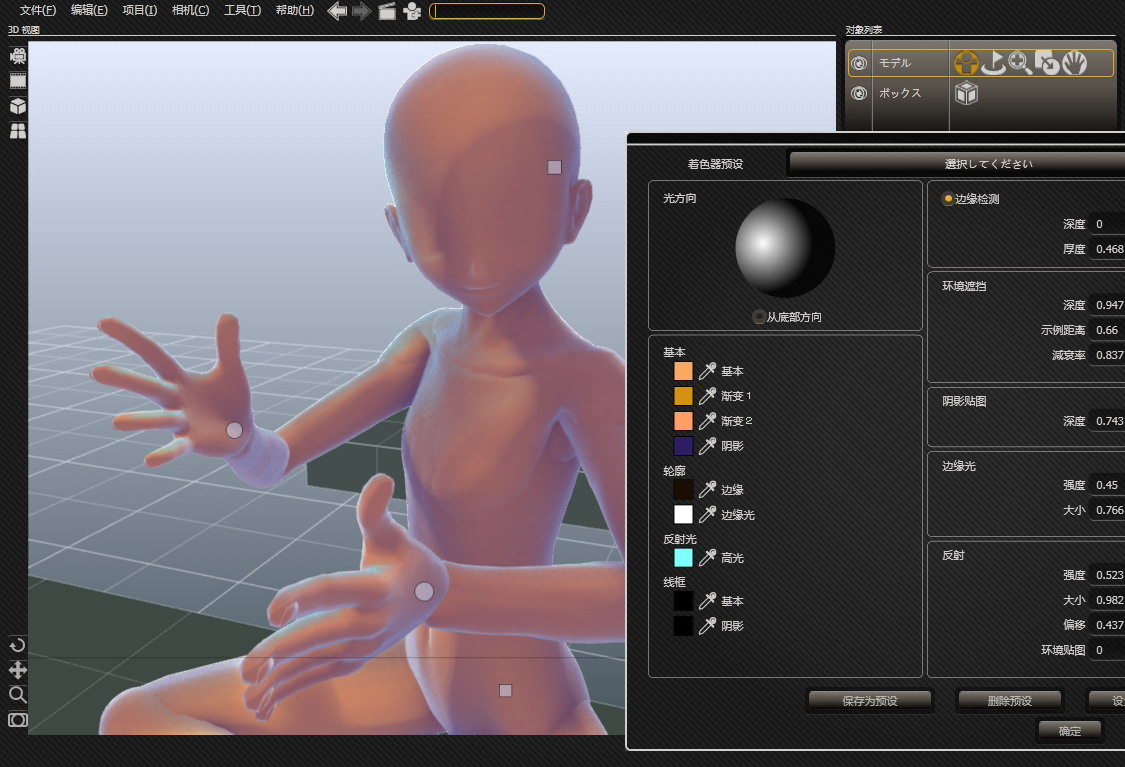Select the four-arrow pan view tool
Viewport: 1125px width, 767px height.
[x=18, y=670]
